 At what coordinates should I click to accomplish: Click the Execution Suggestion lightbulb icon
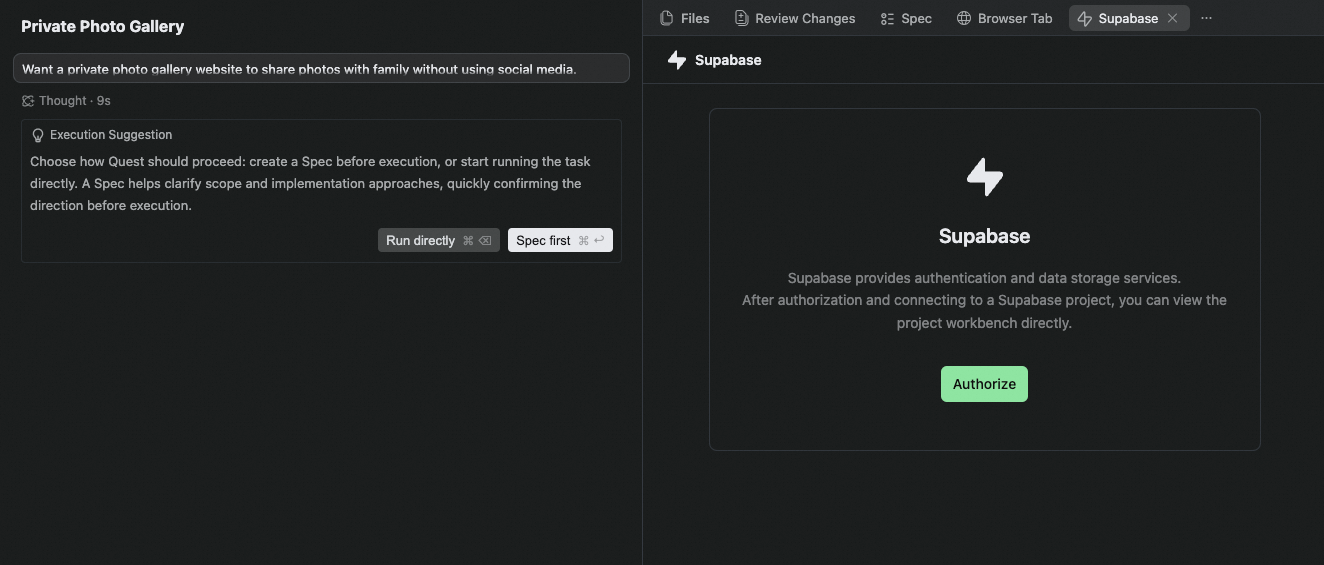(38, 135)
